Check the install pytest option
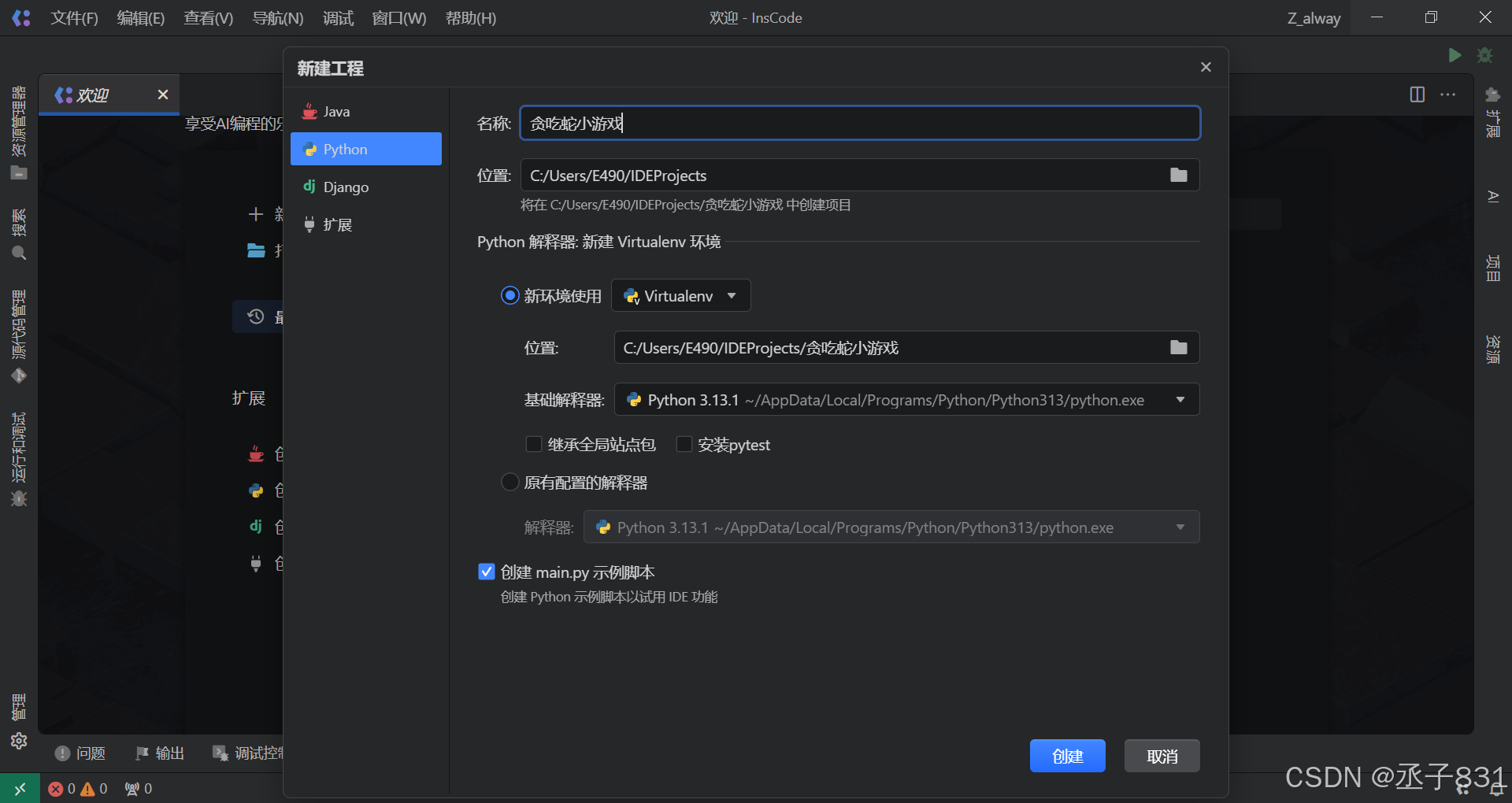This screenshot has width=1512, height=803. tap(684, 445)
